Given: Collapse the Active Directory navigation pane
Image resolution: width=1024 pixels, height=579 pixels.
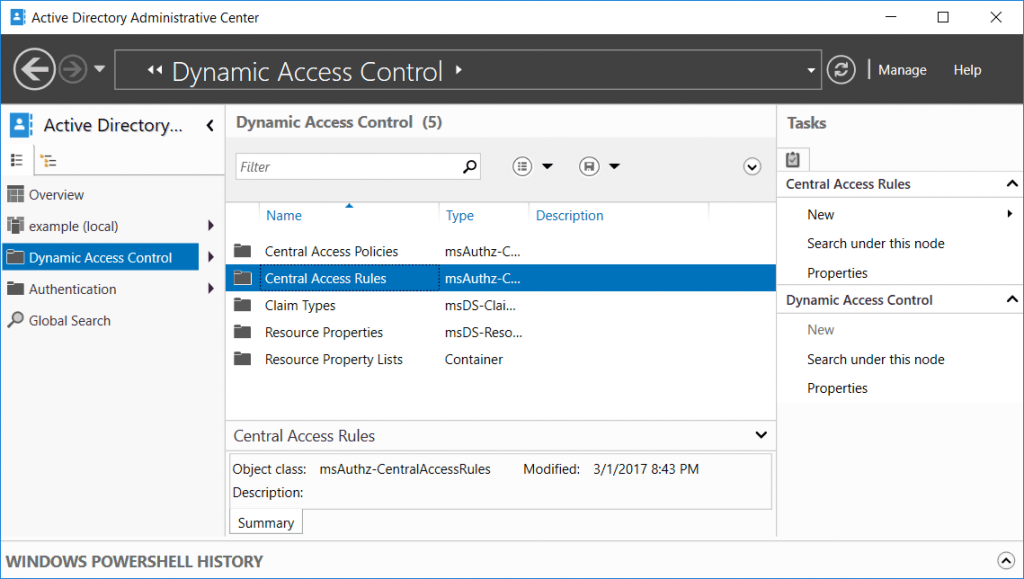Looking at the screenshot, I should tap(210, 126).
